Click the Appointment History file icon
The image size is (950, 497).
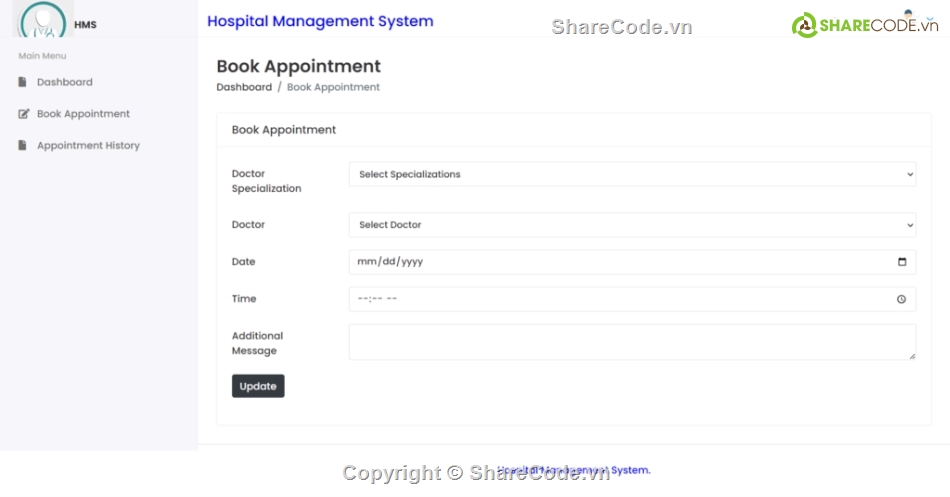[x=22, y=145]
